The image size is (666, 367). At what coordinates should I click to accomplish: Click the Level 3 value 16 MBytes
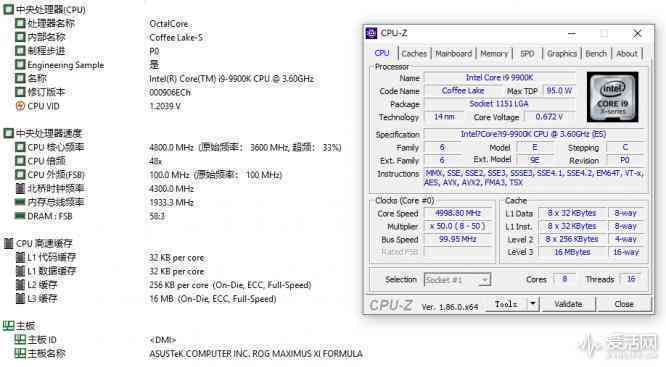tap(572, 252)
